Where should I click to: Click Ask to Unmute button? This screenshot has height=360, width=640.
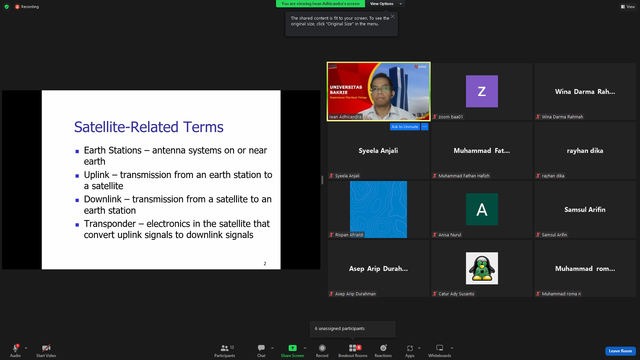coord(404,127)
